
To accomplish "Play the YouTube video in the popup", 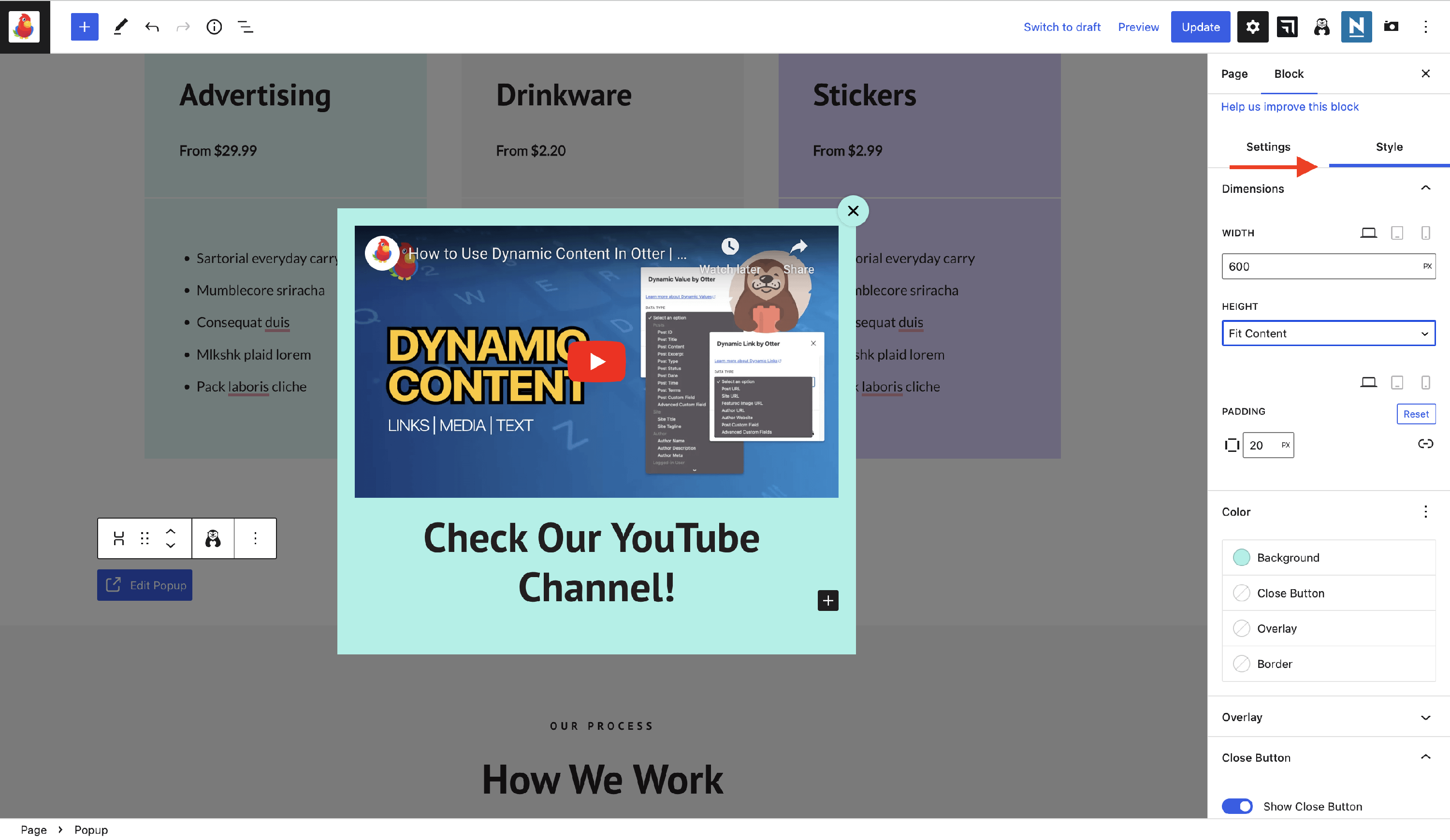I will click(596, 362).
